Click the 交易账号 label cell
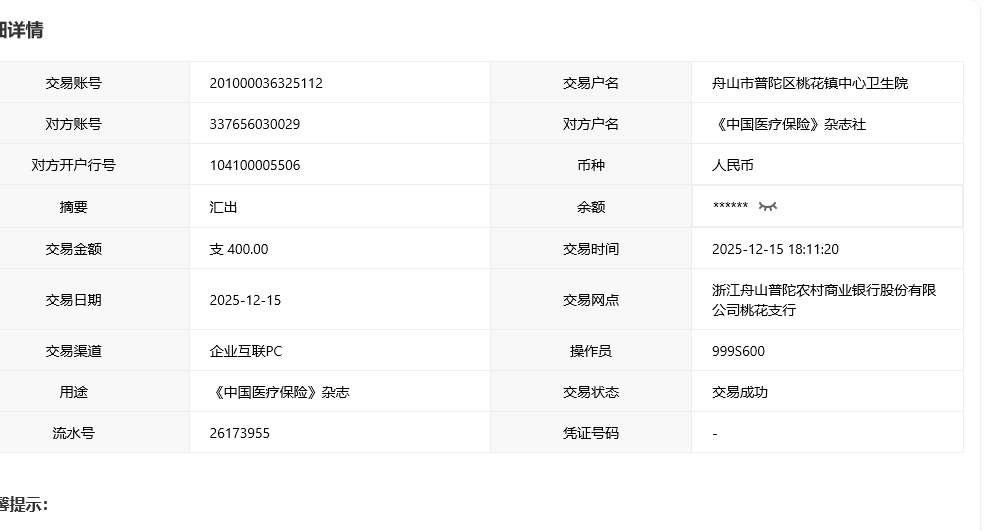 pyautogui.click(x=73, y=83)
